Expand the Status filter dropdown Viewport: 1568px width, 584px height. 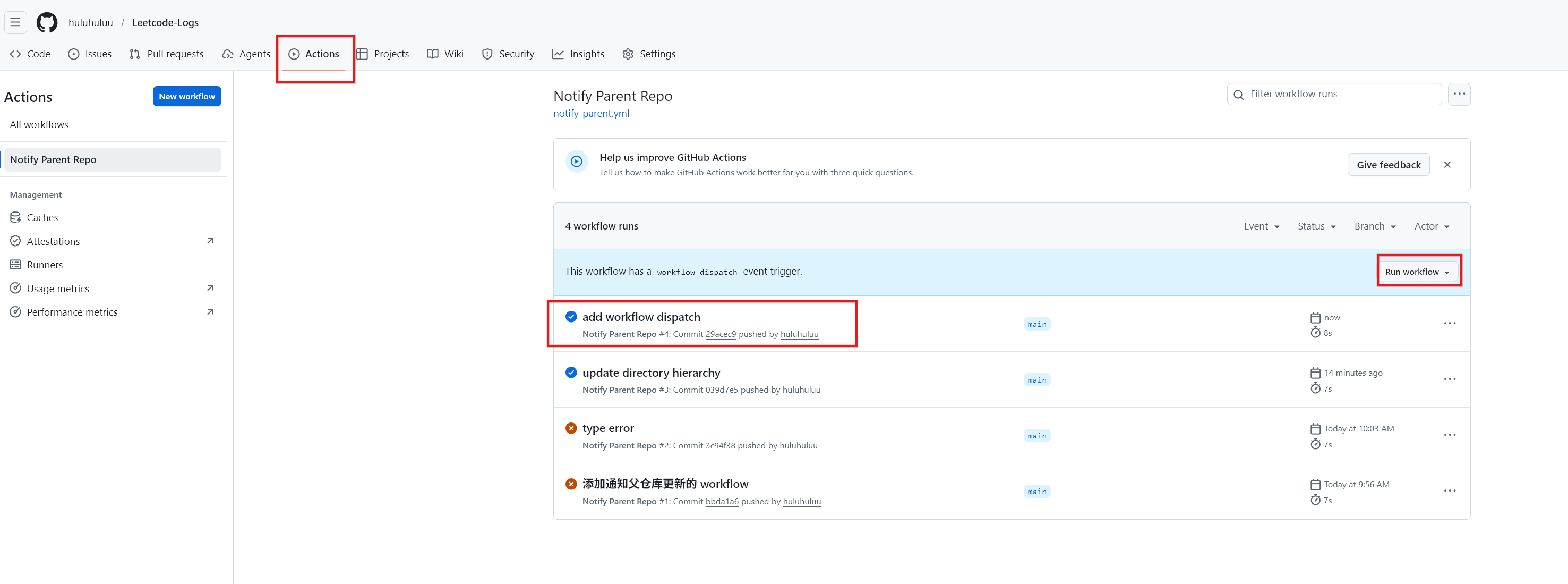point(1316,226)
